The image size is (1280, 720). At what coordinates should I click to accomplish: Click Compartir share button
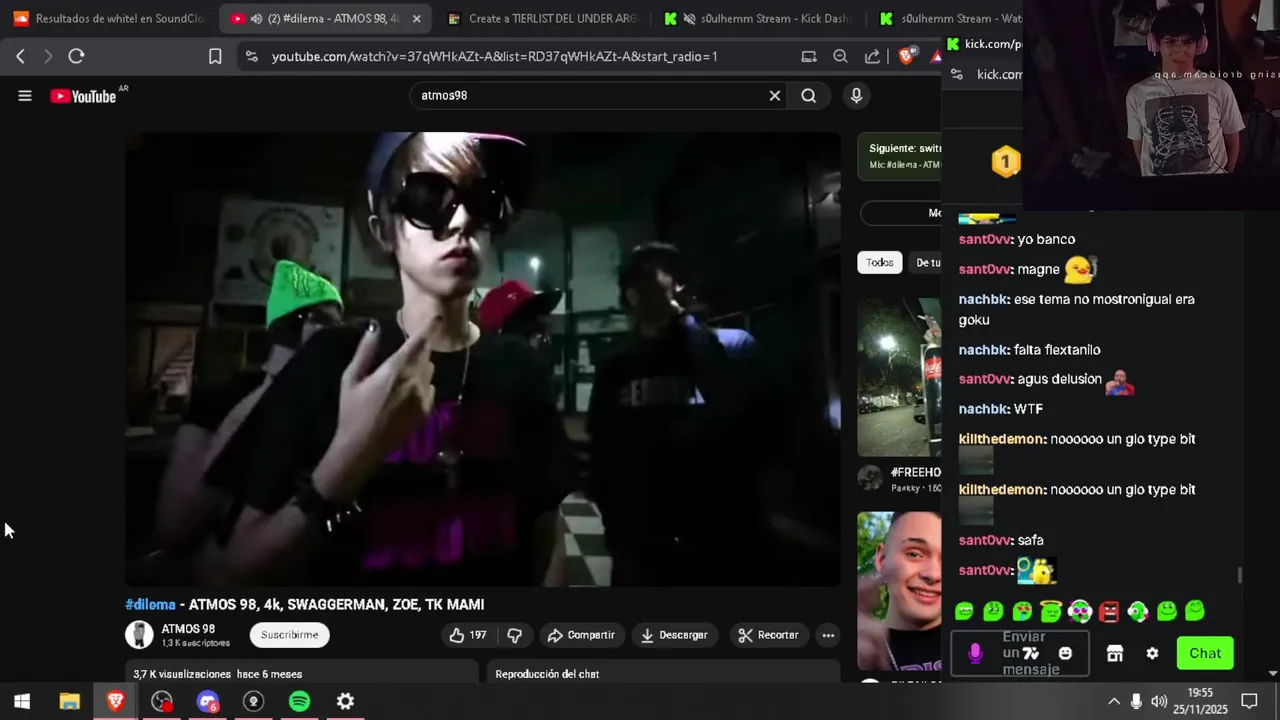[x=581, y=635]
